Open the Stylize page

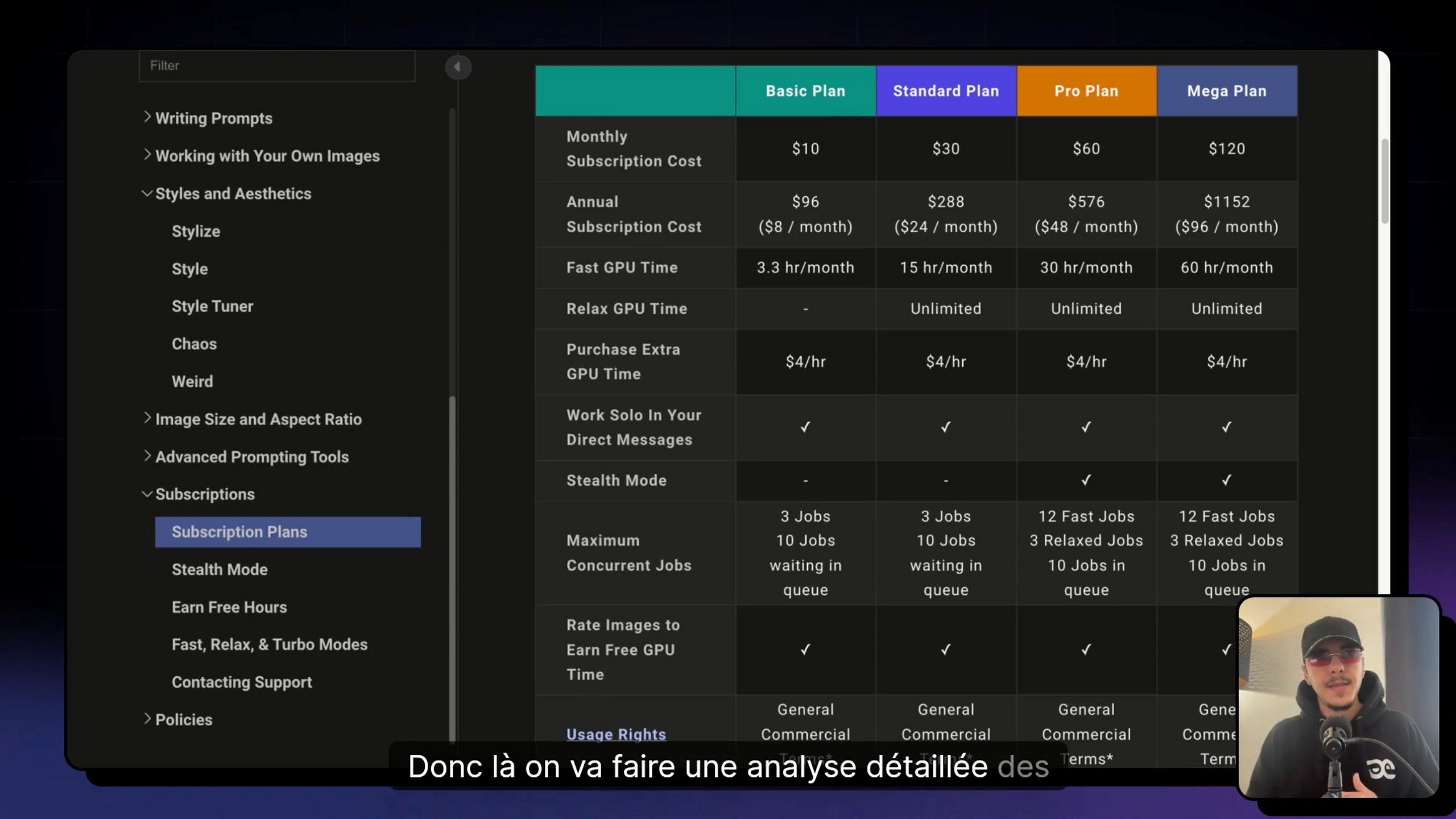click(x=196, y=231)
